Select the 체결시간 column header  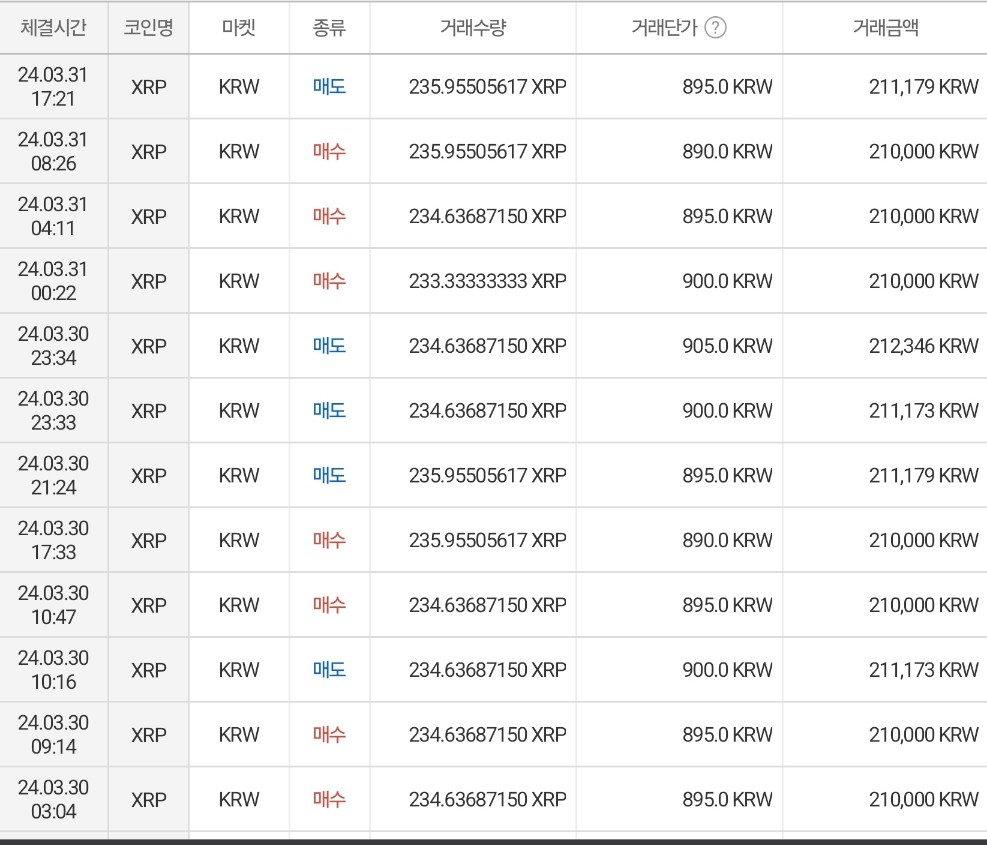click(x=54, y=28)
